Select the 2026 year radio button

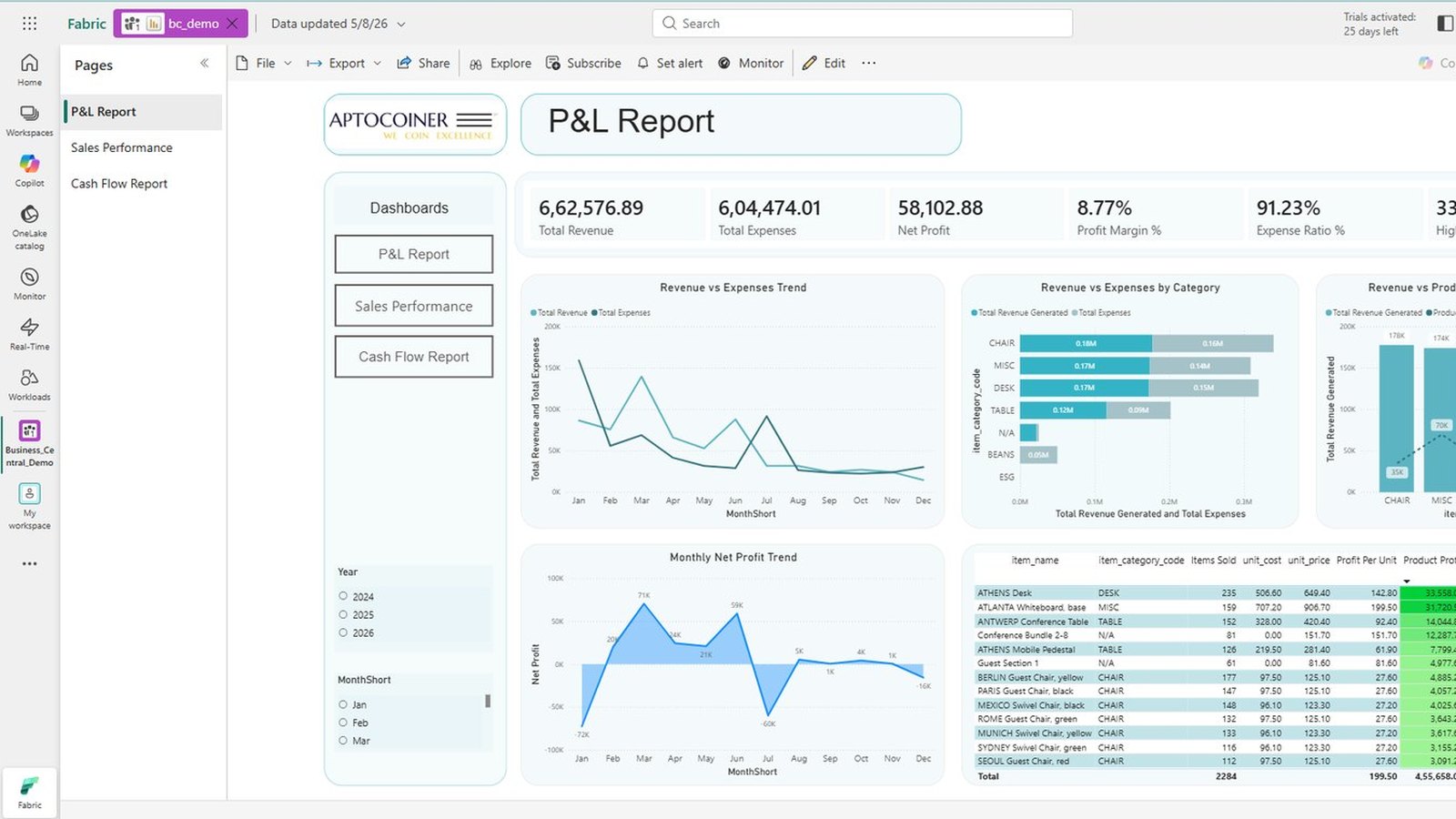[343, 632]
